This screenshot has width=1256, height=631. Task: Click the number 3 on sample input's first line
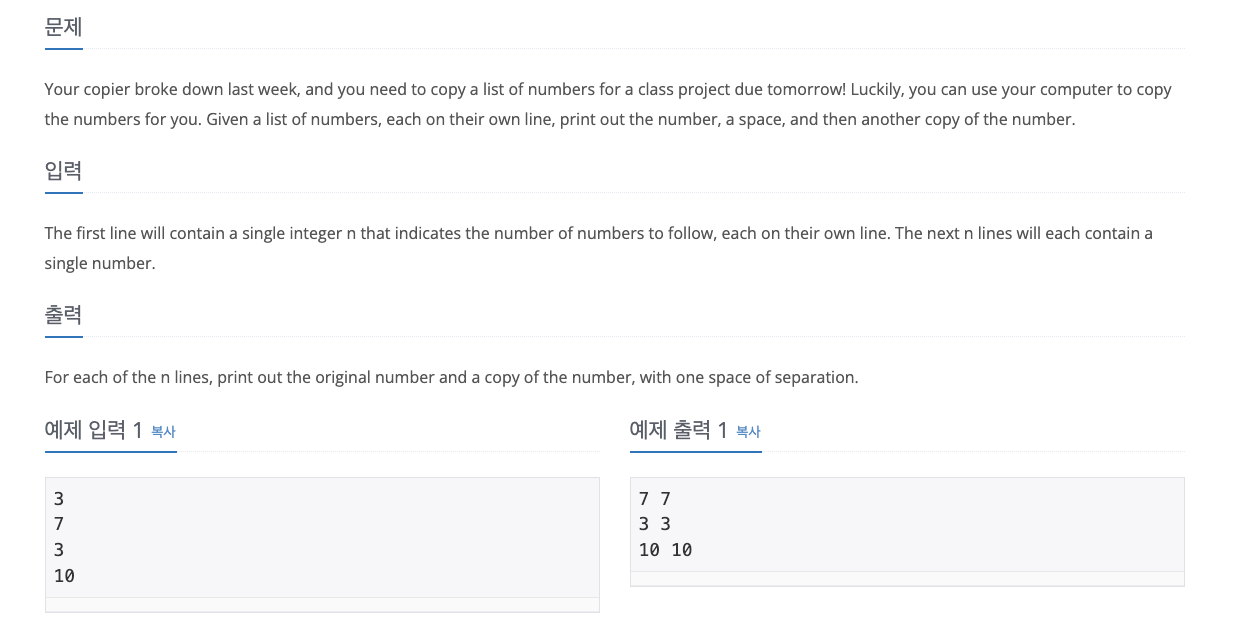pos(58,498)
